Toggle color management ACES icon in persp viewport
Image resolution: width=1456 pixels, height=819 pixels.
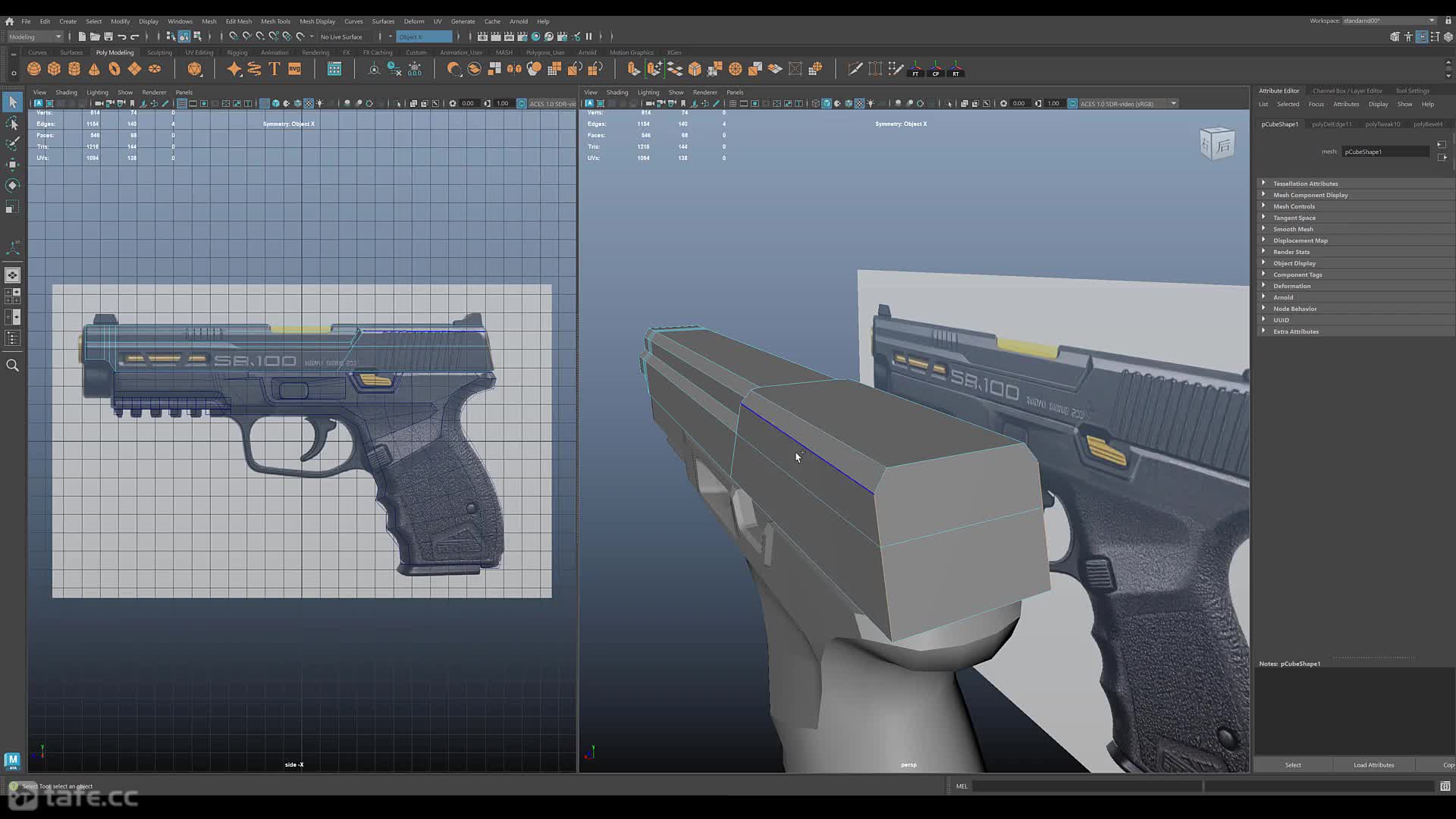click(x=1072, y=103)
